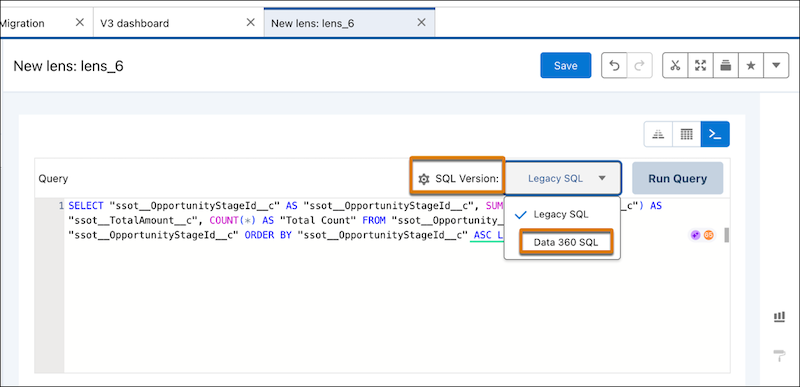Click the COUNT function in the query

[x=225, y=221]
